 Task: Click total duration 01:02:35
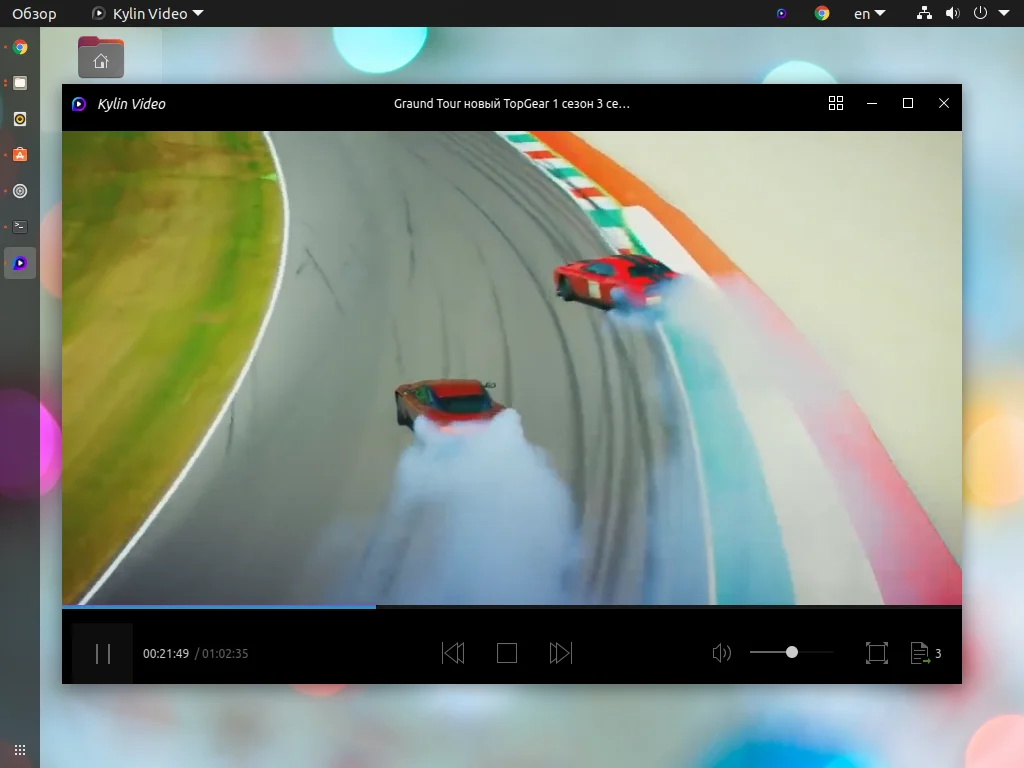point(225,654)
